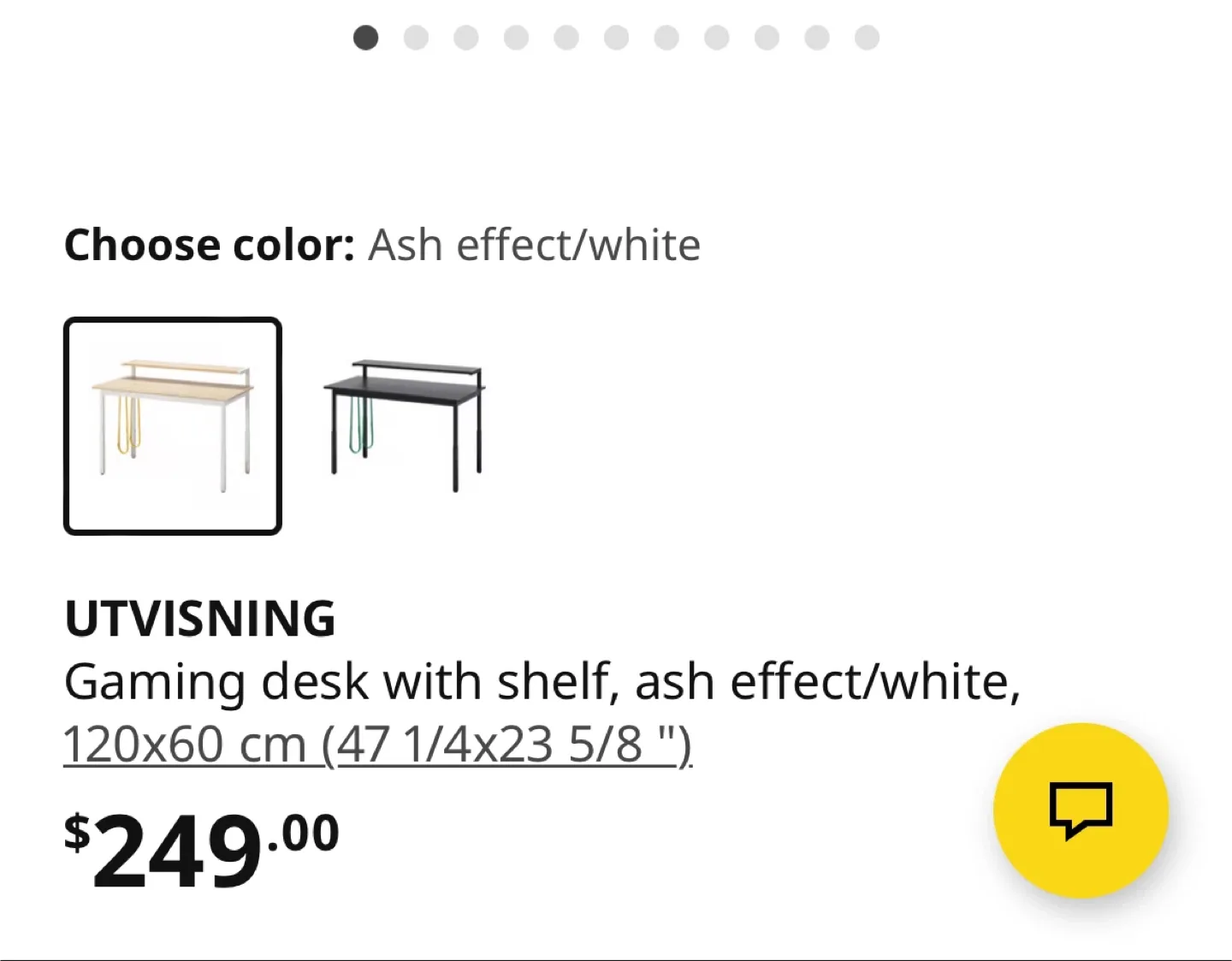The width and height of the screenshot is (1232, 961).
Task: Click the $249.00 price text
Action: point(202,848)
